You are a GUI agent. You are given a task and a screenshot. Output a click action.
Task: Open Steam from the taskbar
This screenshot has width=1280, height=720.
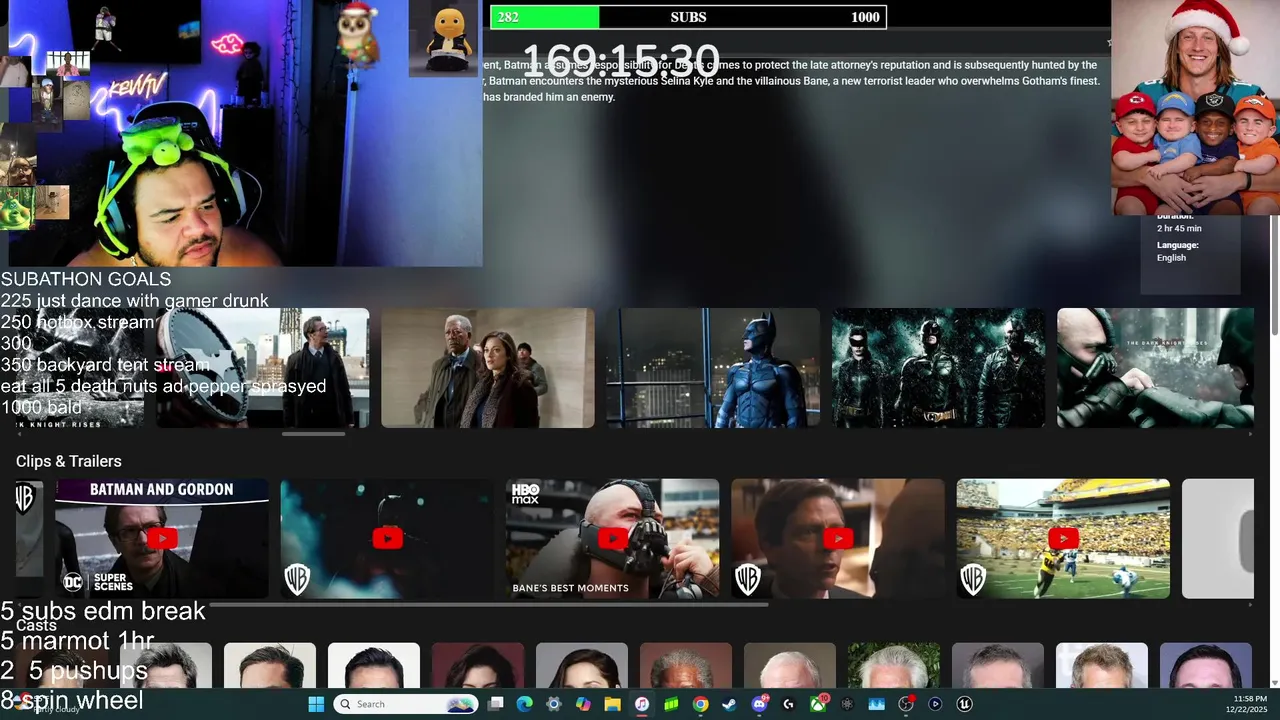click(x=730, y=704)
